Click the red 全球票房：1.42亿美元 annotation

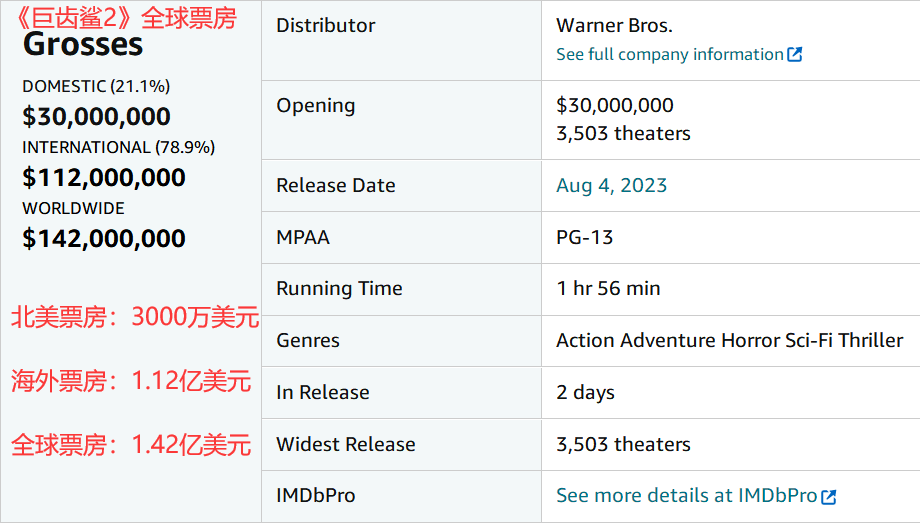(x=131, y=445)
